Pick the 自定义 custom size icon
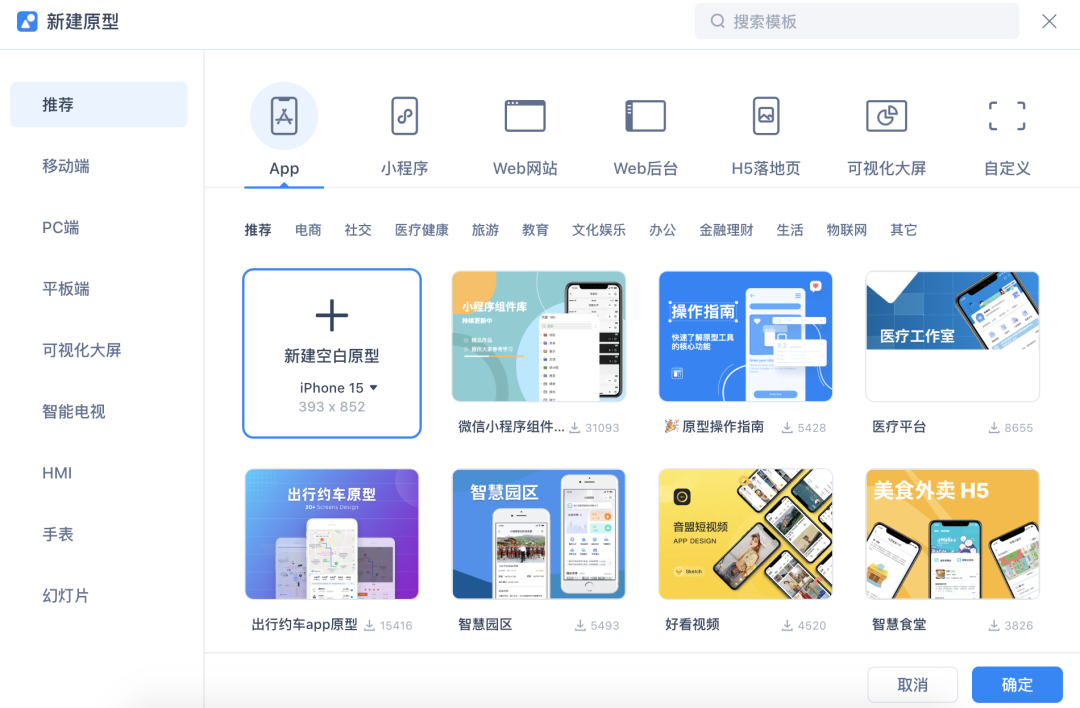Viewport: 1080px width, 708px height. coord(1007,116)
